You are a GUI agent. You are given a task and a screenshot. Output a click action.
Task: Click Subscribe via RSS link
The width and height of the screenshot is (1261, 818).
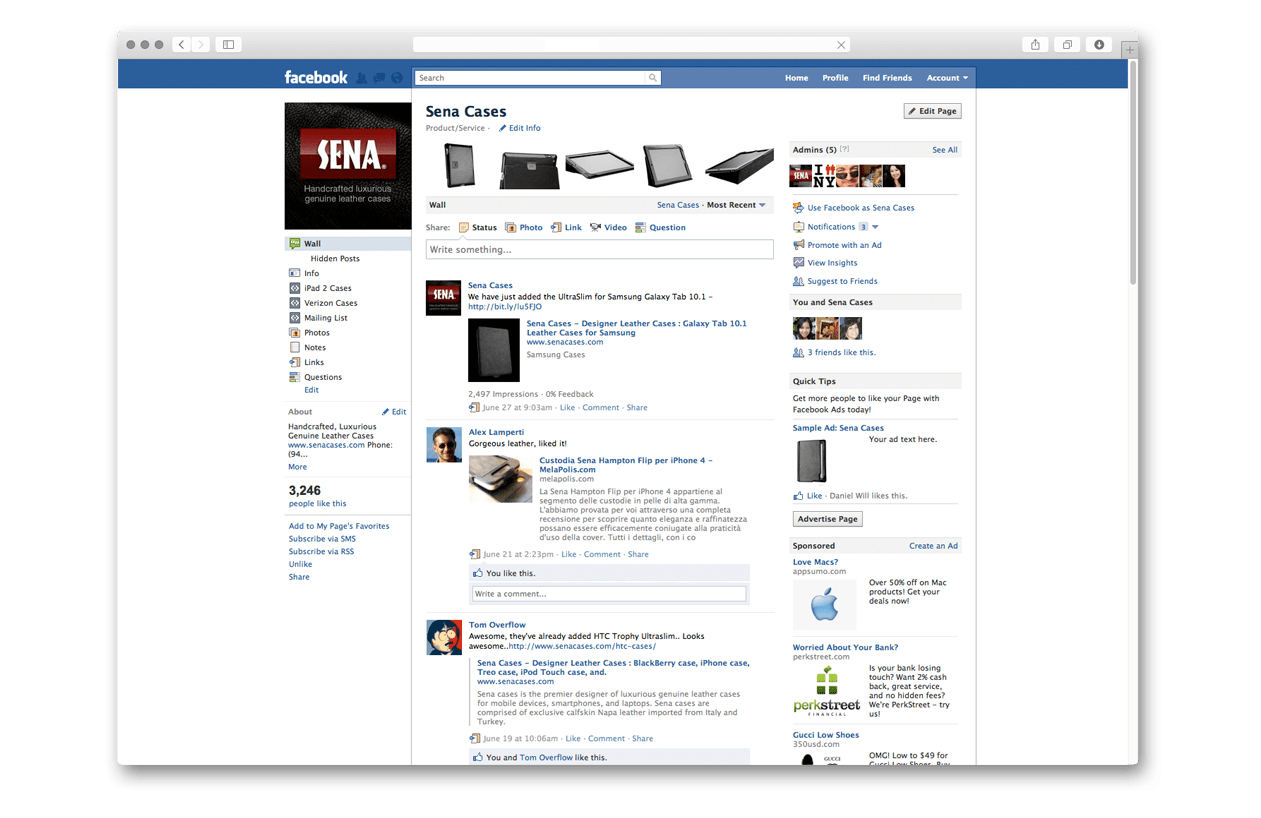pos(321,551)
